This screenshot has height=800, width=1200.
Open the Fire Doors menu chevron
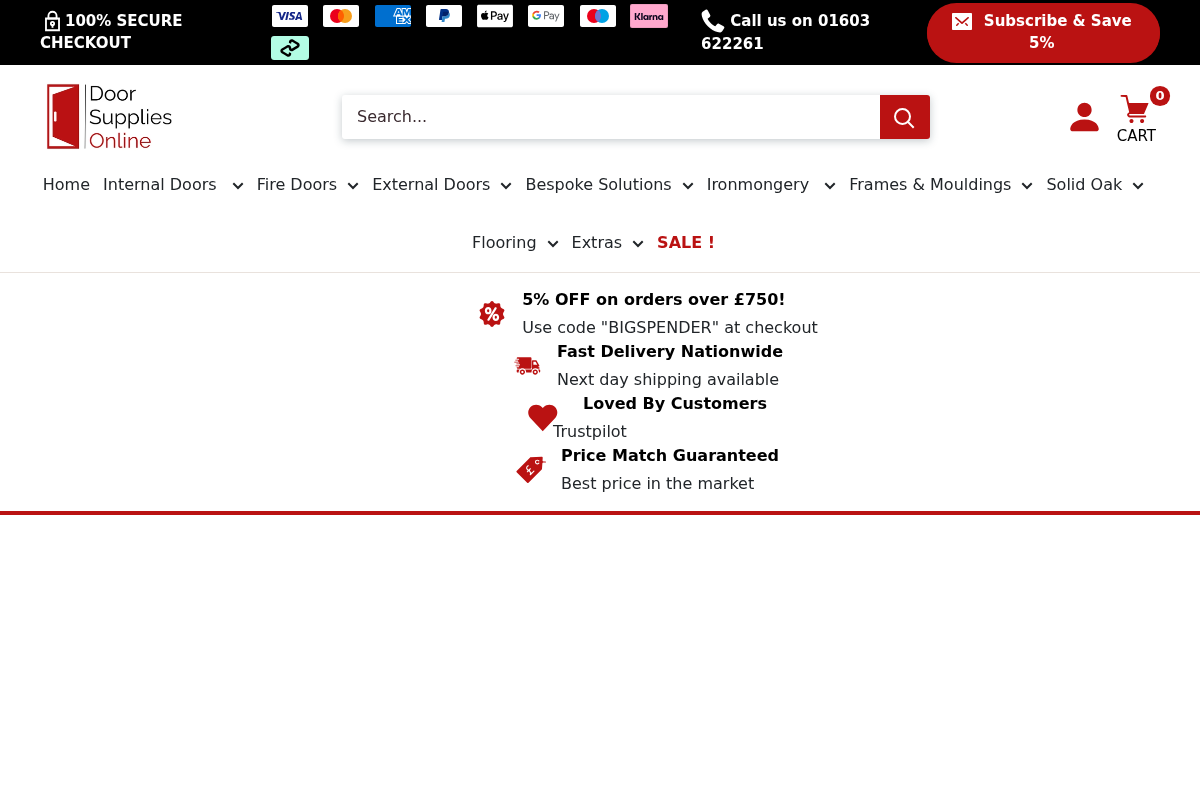point(352,185)
